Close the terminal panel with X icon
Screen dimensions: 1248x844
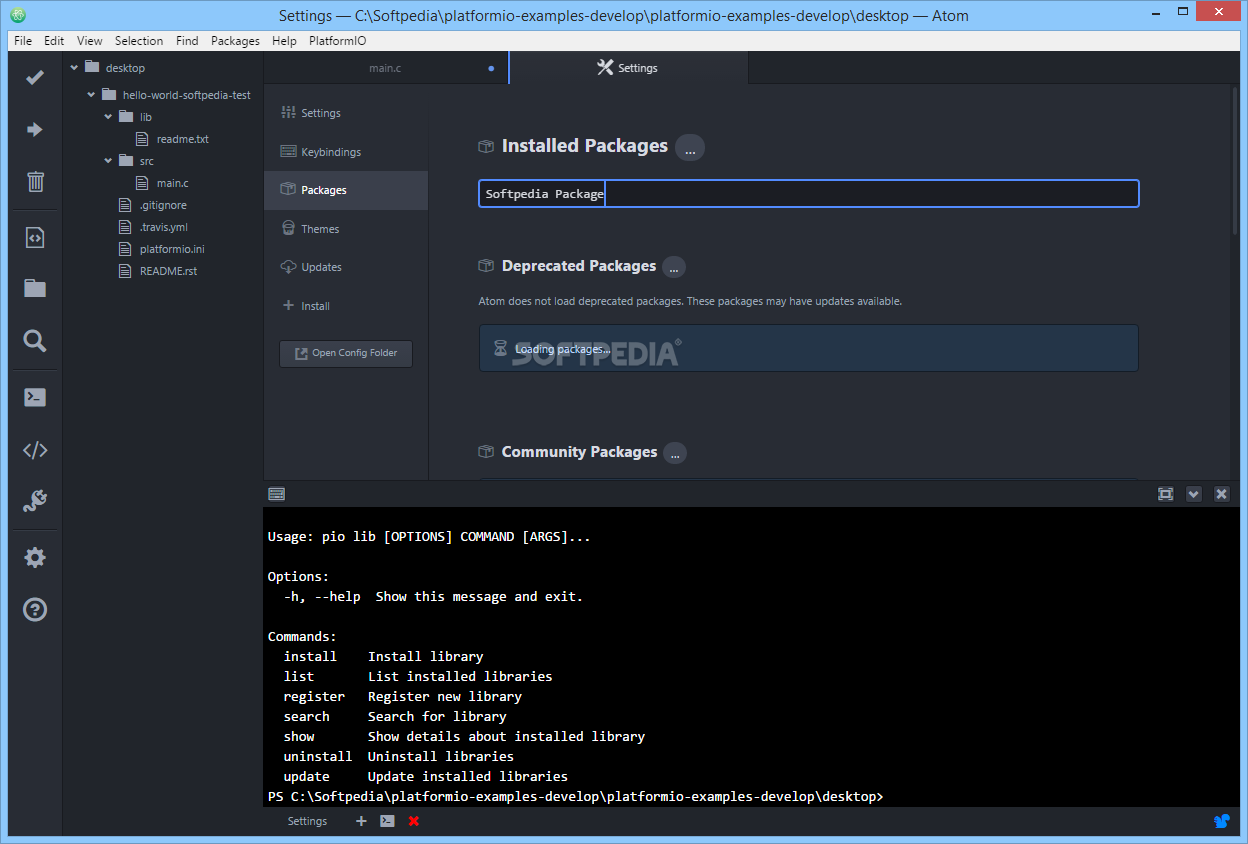pos(1221,494)
